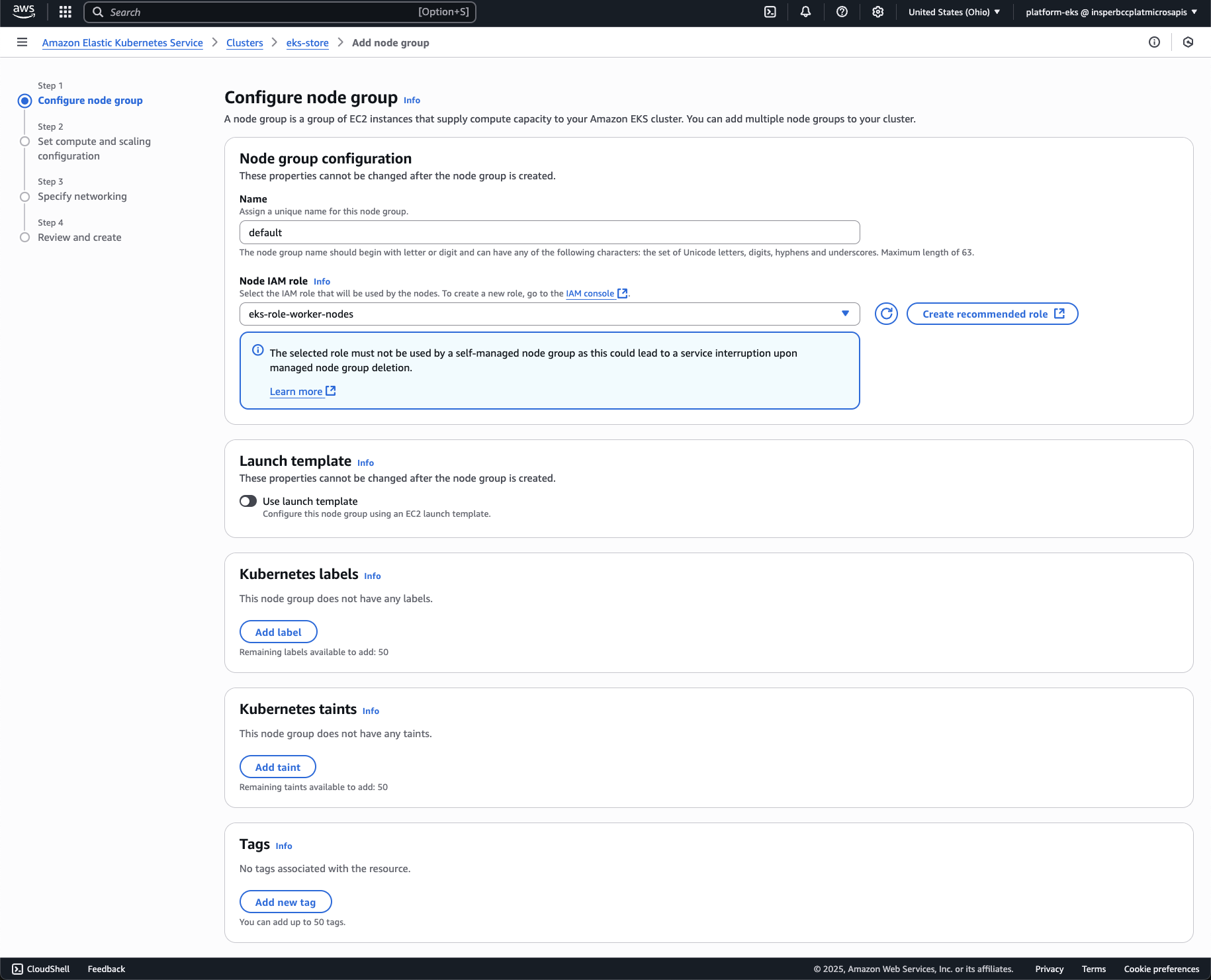Open the AWS services grid menu
This screenshot has width=1211, height=980.
coord(65,12)
